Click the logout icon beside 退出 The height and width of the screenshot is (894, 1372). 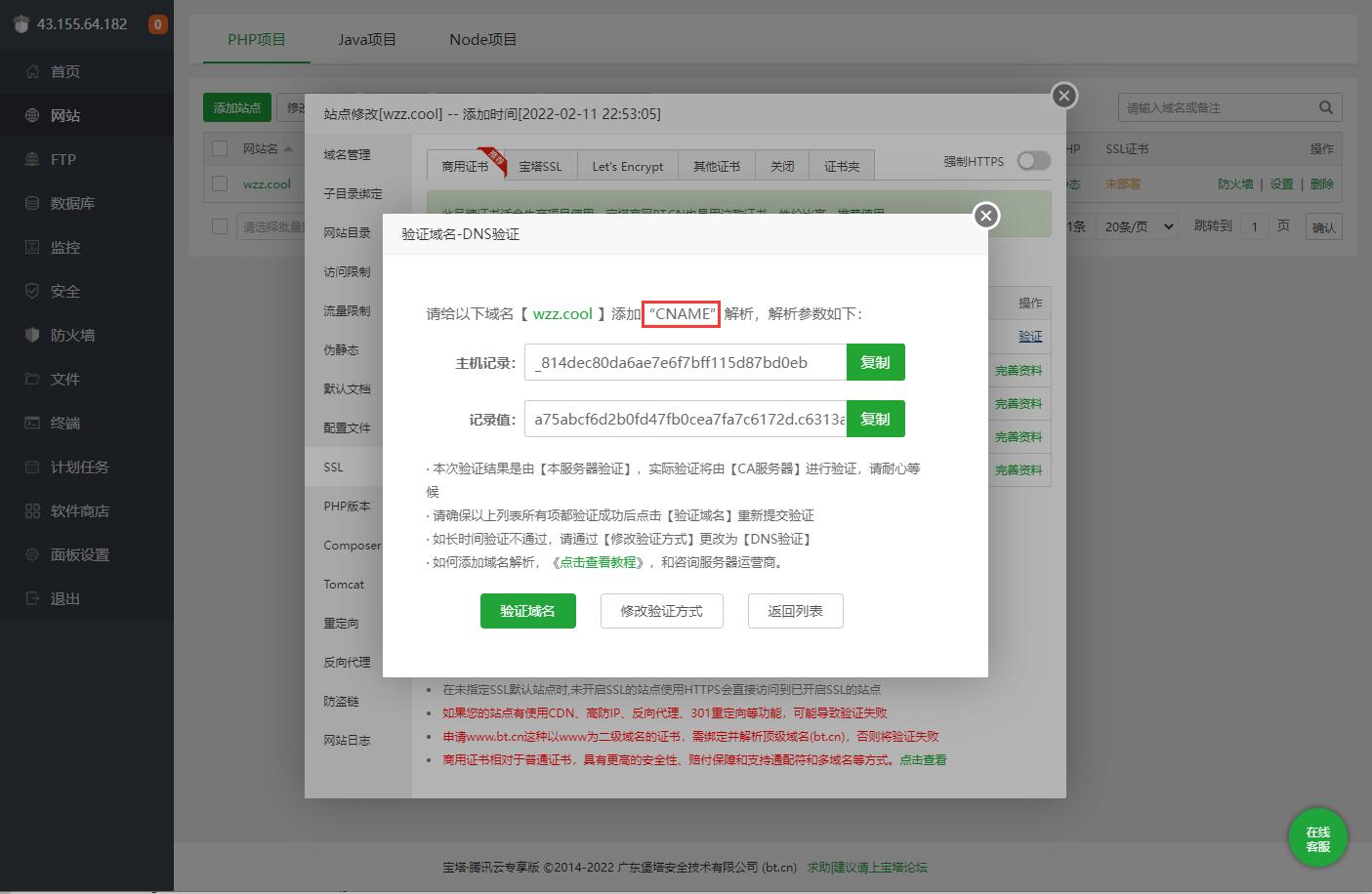(32, 598)
